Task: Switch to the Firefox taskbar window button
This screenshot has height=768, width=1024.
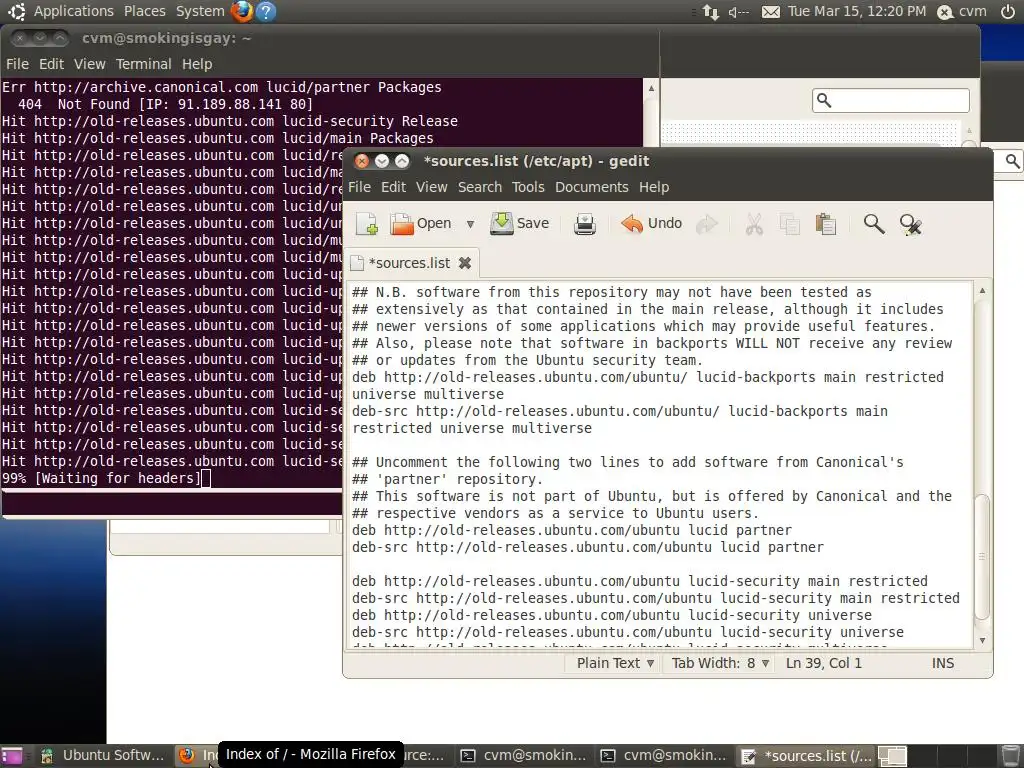Action: 196,756
